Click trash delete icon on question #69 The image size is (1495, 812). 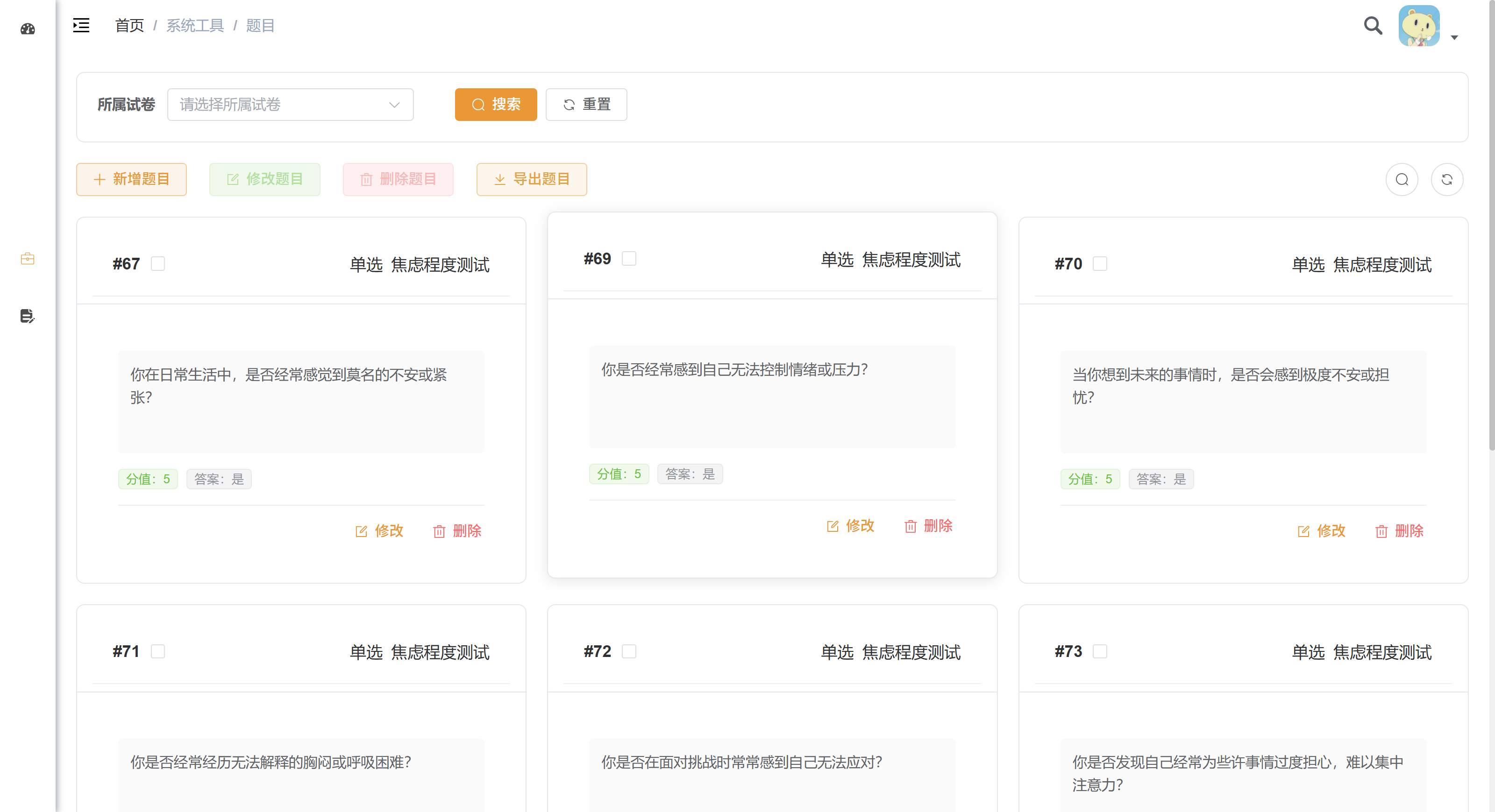tap(911, 526)
